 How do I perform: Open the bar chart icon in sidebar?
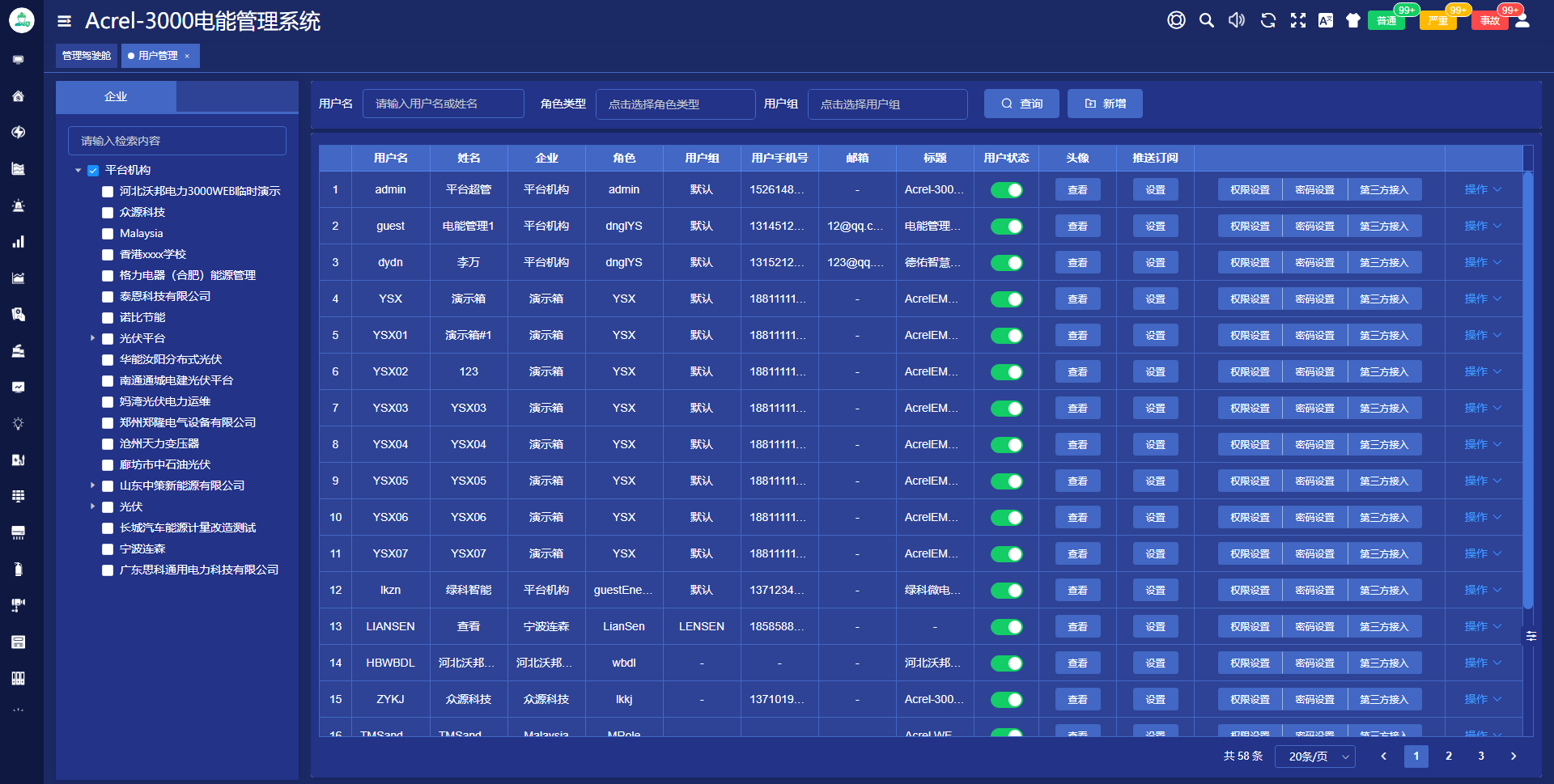[19, 241]
